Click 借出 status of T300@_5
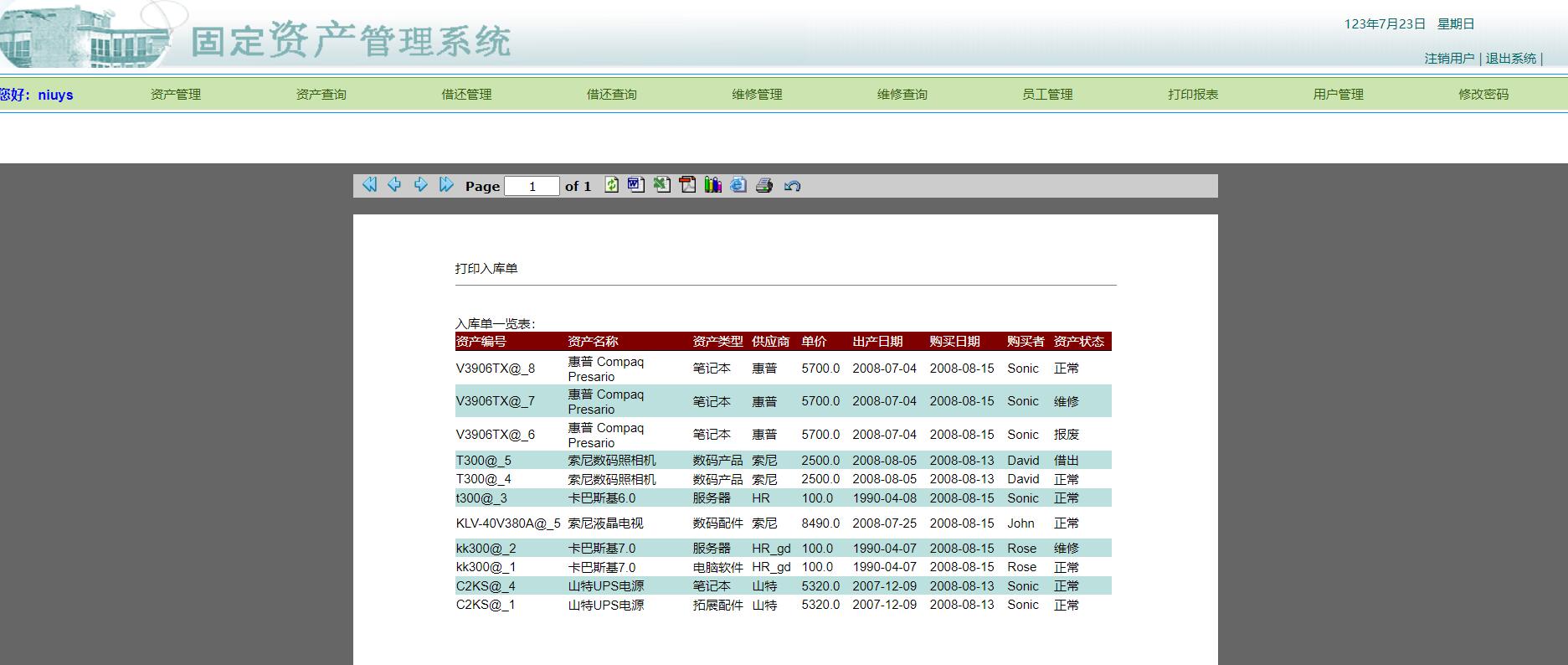The image size is (1568, 665). [1067, 461]
